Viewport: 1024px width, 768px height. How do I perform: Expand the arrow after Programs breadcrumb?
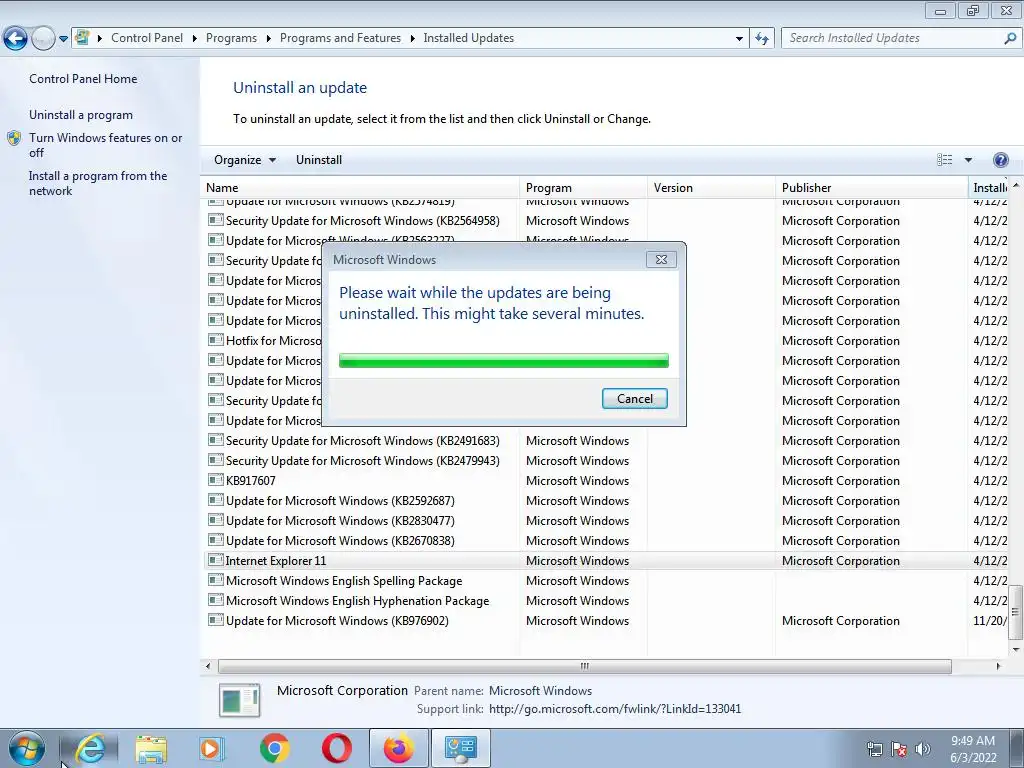(268, 39)
